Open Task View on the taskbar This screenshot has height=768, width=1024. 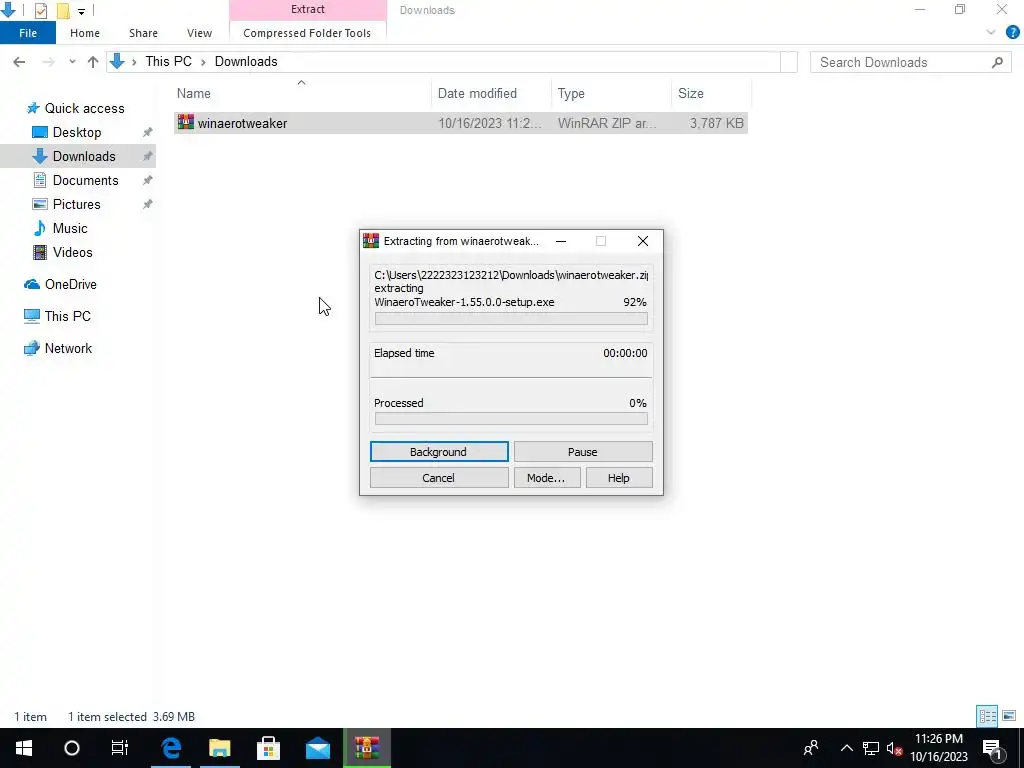[120, 748]
